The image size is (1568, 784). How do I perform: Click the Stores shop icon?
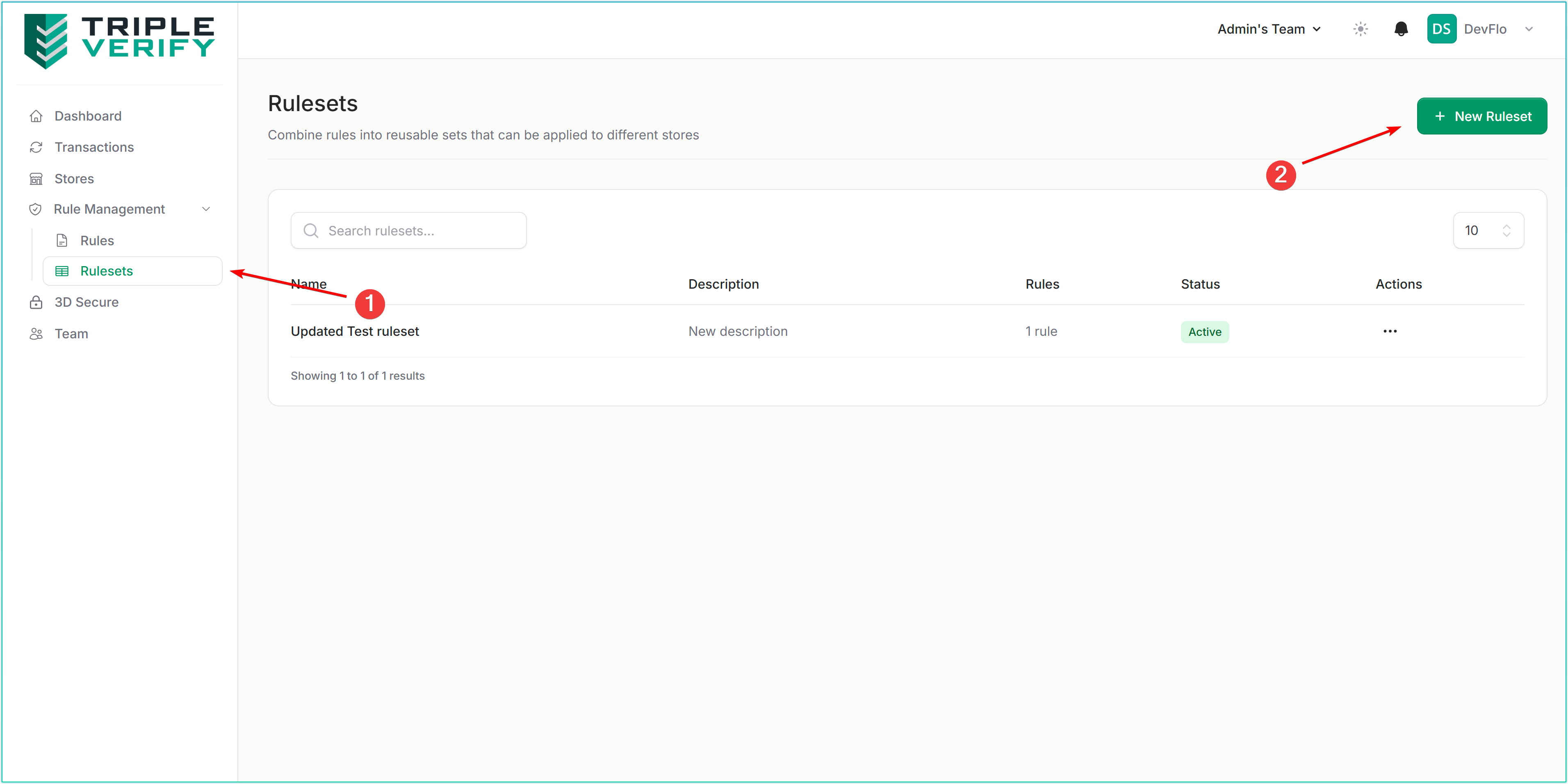pyautogui.click(x=36, y=179)
